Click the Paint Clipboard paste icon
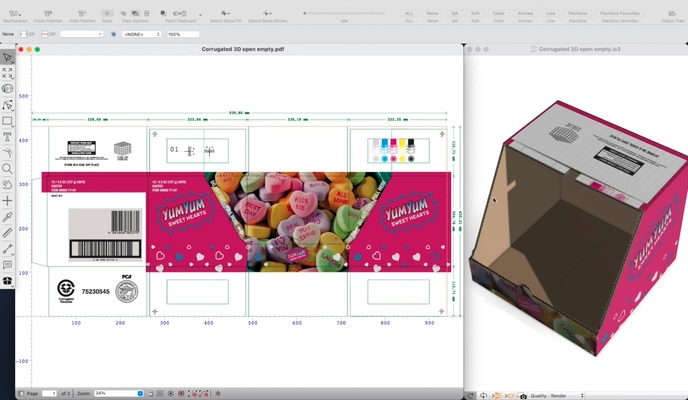The height and width of the screenshot is (400, 688). 180,14
